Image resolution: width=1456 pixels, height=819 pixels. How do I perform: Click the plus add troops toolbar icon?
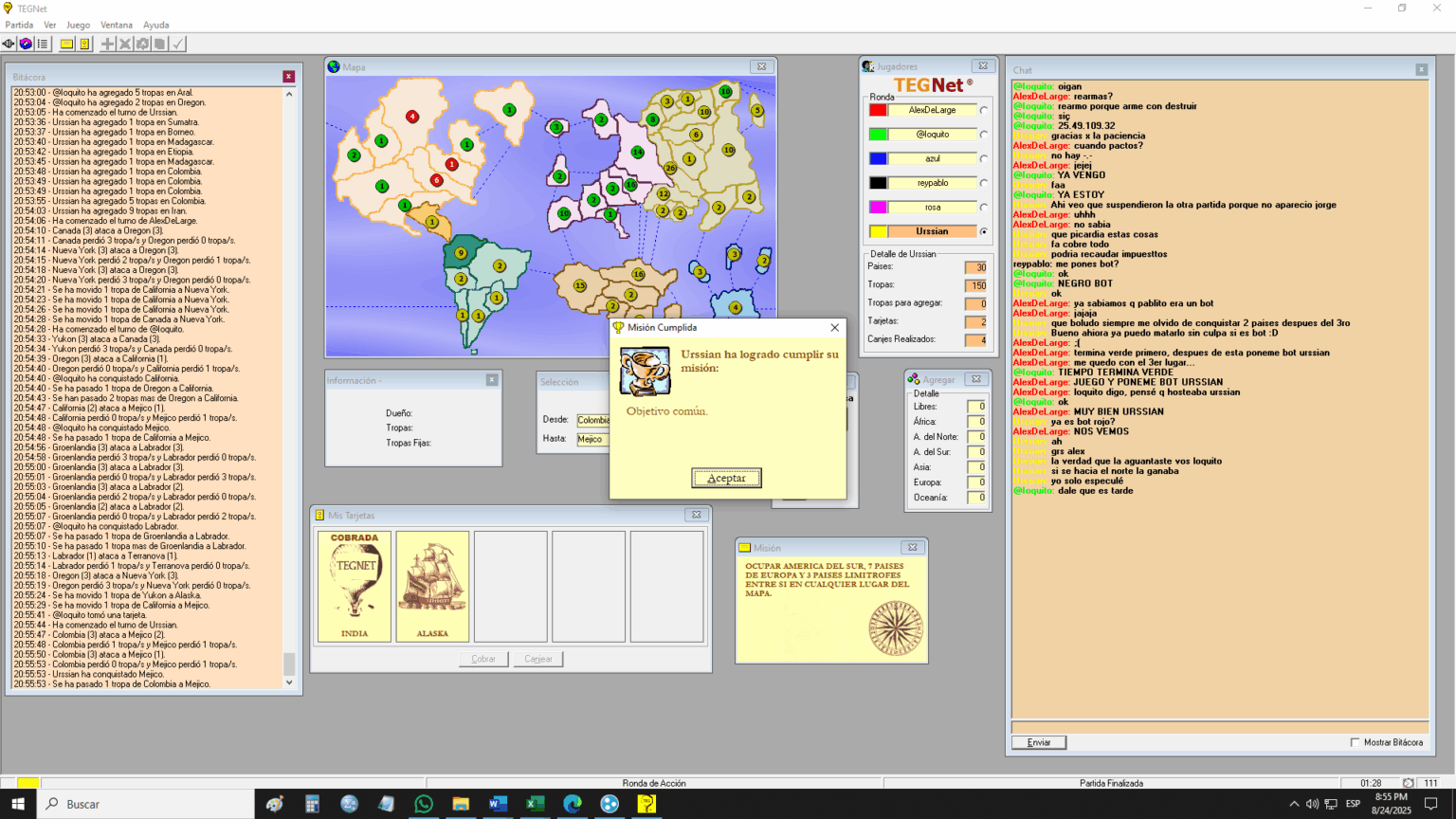[x=107, y=44]
